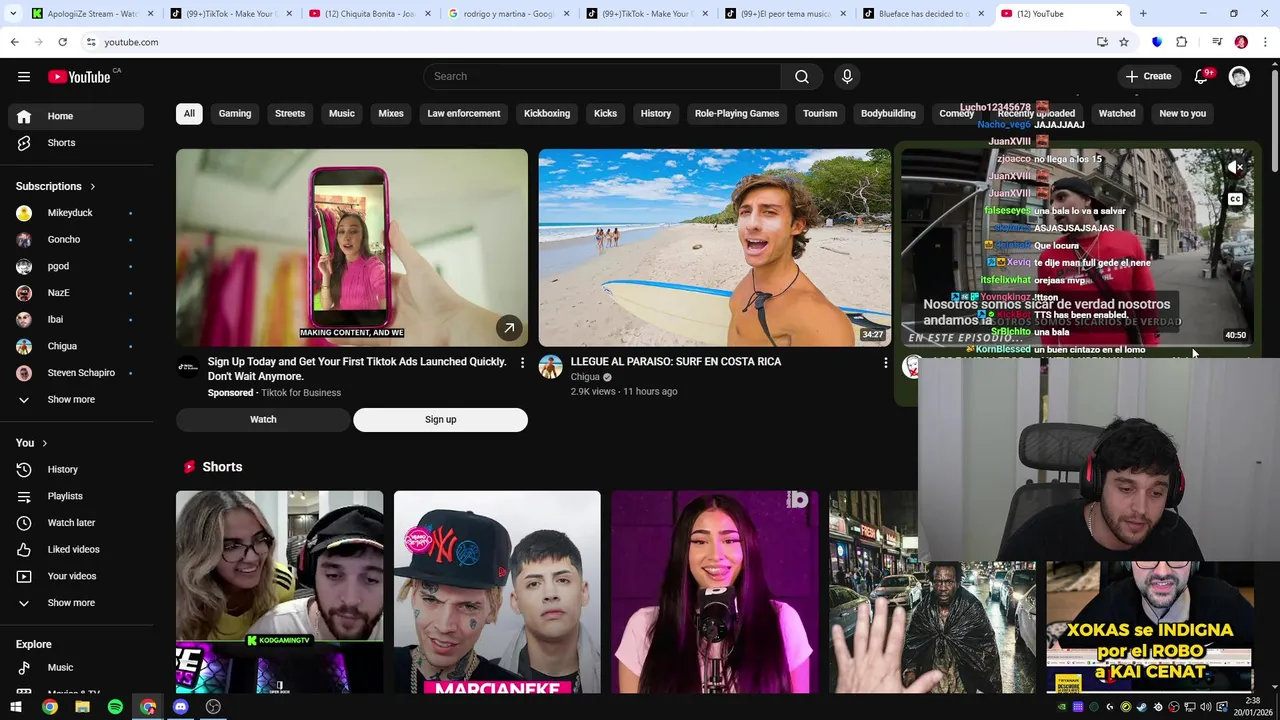Image resolution: width=1280 pixels, height=720 pixels.
Task: Click the search magnifier button
Action: pos(802,77)
